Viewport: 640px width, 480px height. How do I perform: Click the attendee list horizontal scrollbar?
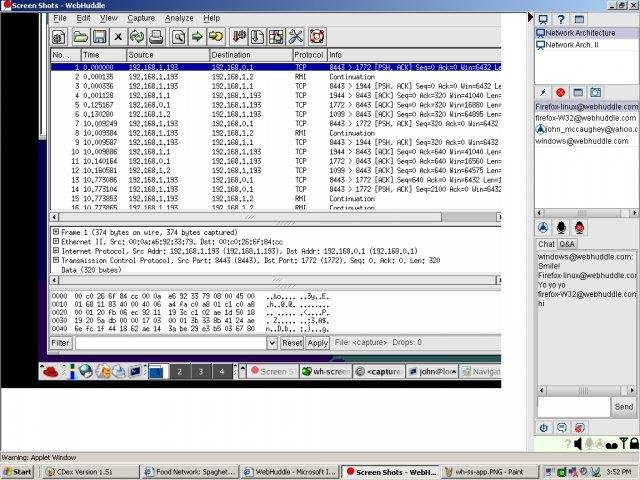(587, 213)
